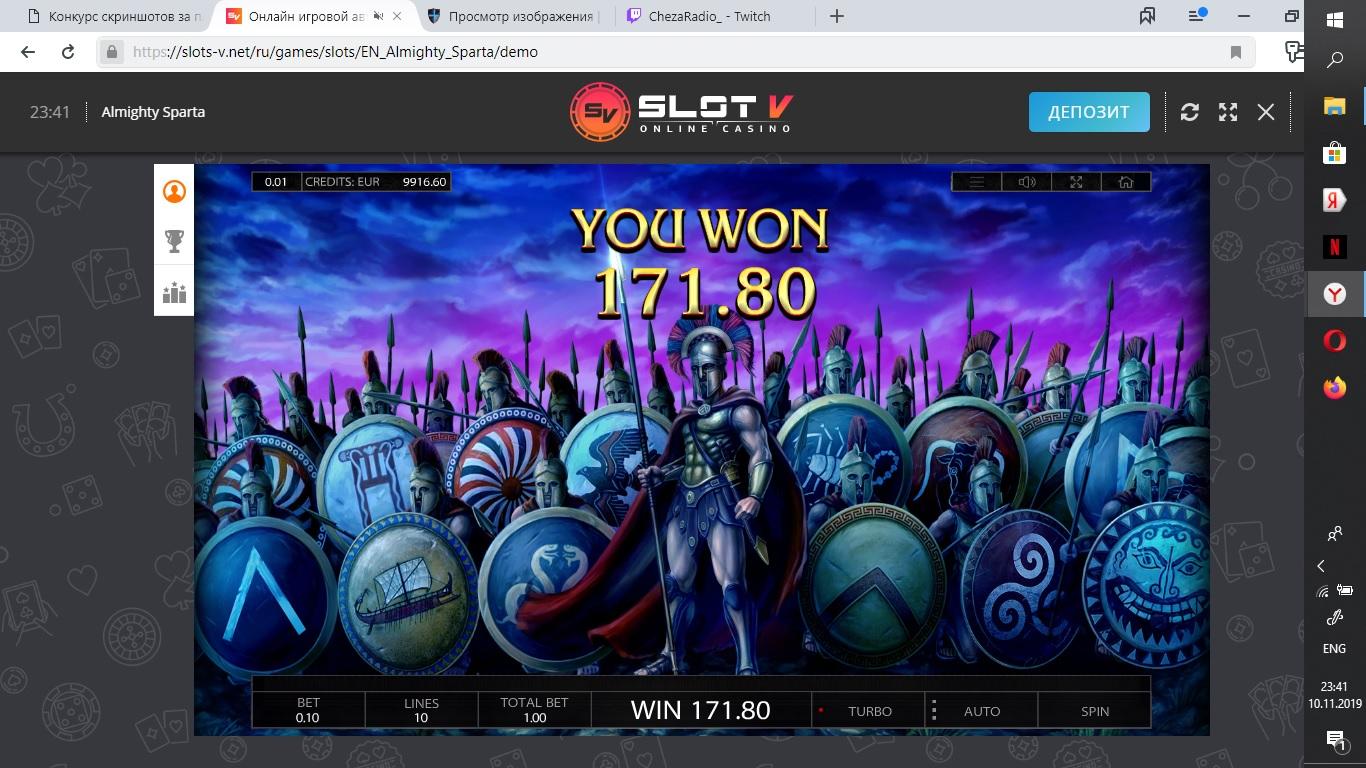This screenshot has width=1366, height=768.
Task: Mute the slot game sound
Action: pyautogui.click(x=1027, y=182)
